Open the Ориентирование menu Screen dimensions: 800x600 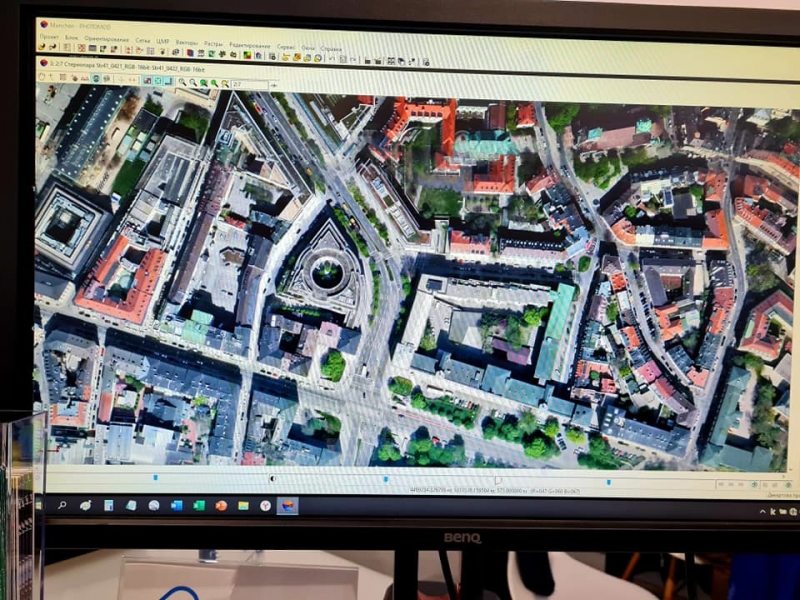(x=107, y=39)
